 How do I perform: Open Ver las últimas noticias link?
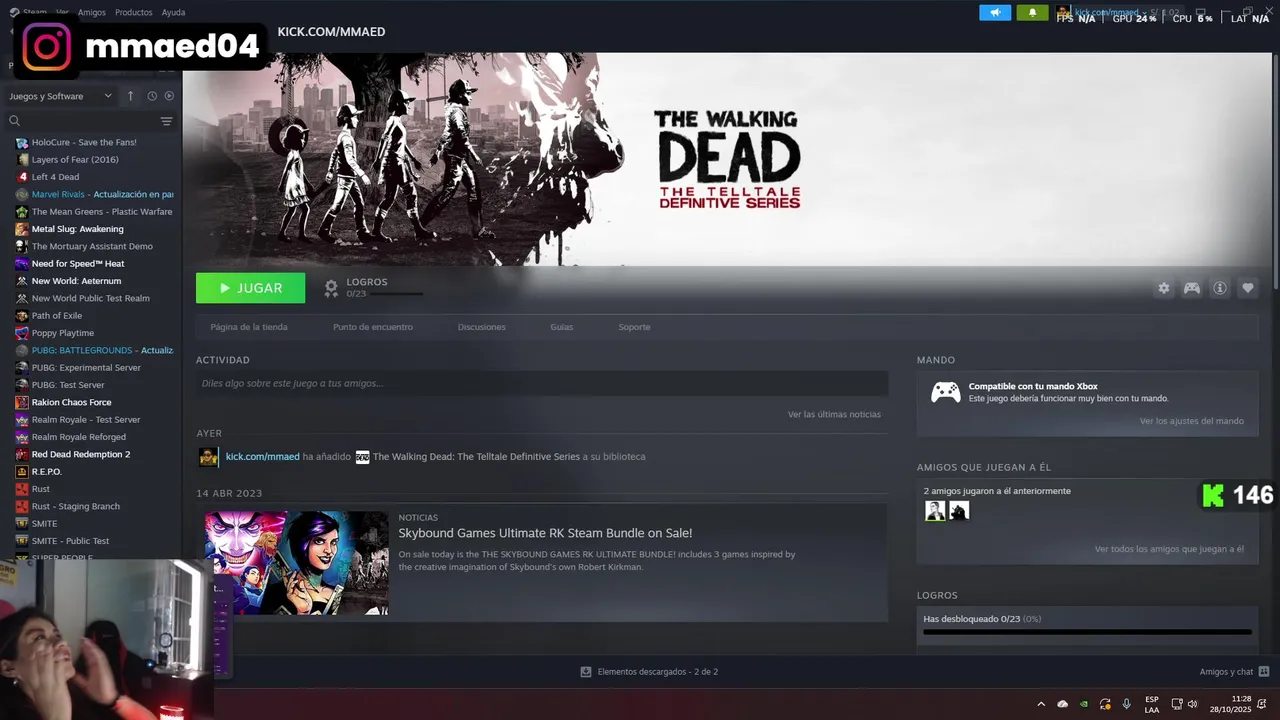point(834,414)
